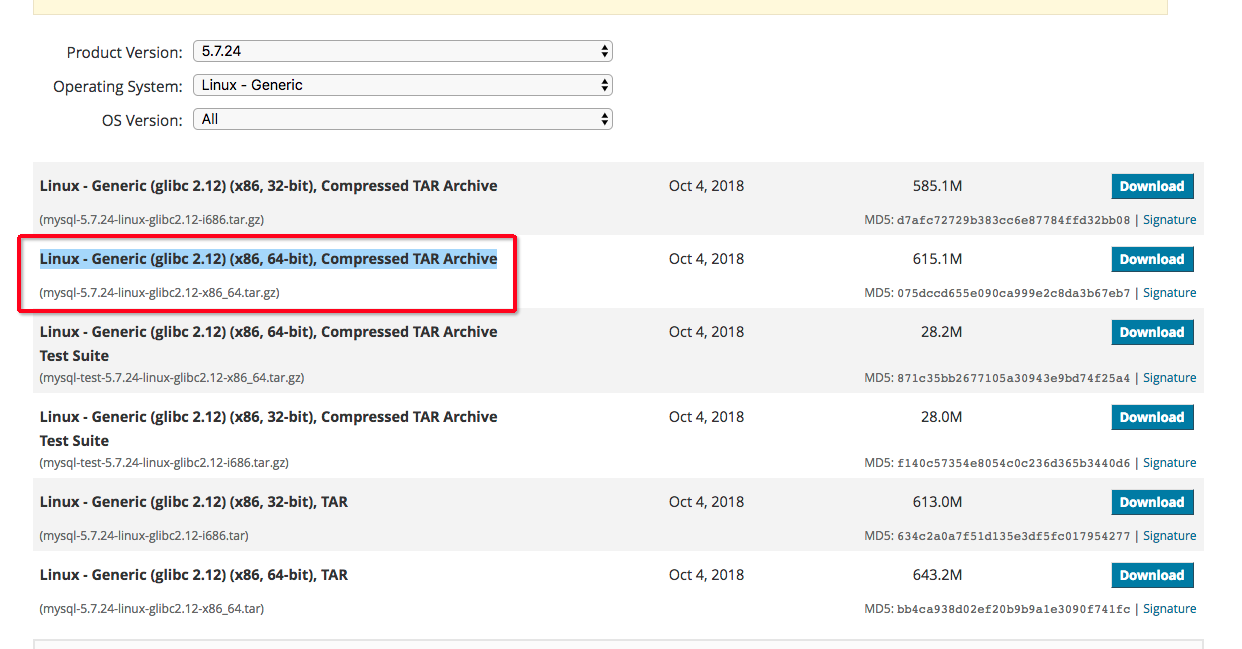Open the Operating System dropdown Linux - Generic

coord(402,85)
